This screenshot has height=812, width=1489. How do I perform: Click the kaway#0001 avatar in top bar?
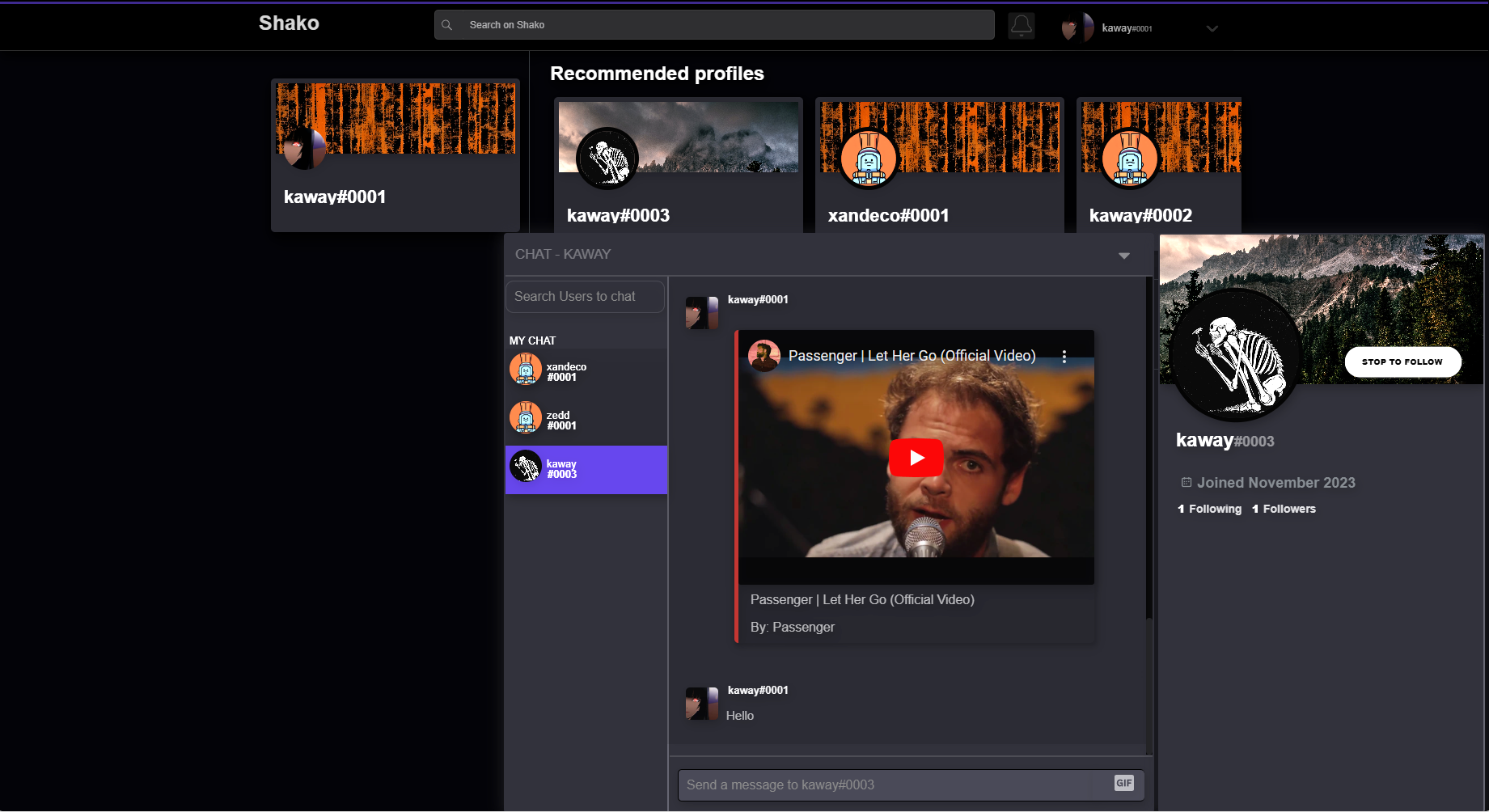click(1077, 27)
